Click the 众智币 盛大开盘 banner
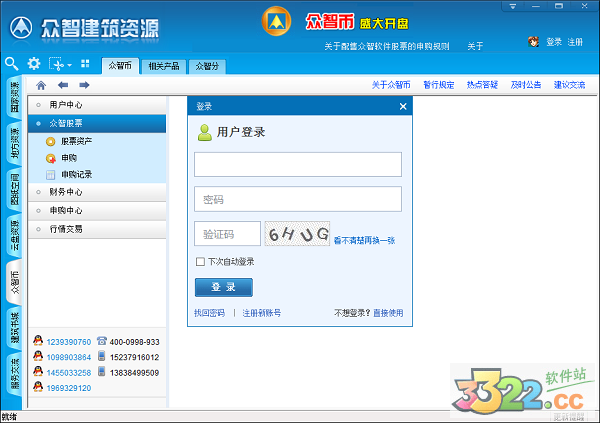The width and height of the screenshot is (600, 423). 357,22
